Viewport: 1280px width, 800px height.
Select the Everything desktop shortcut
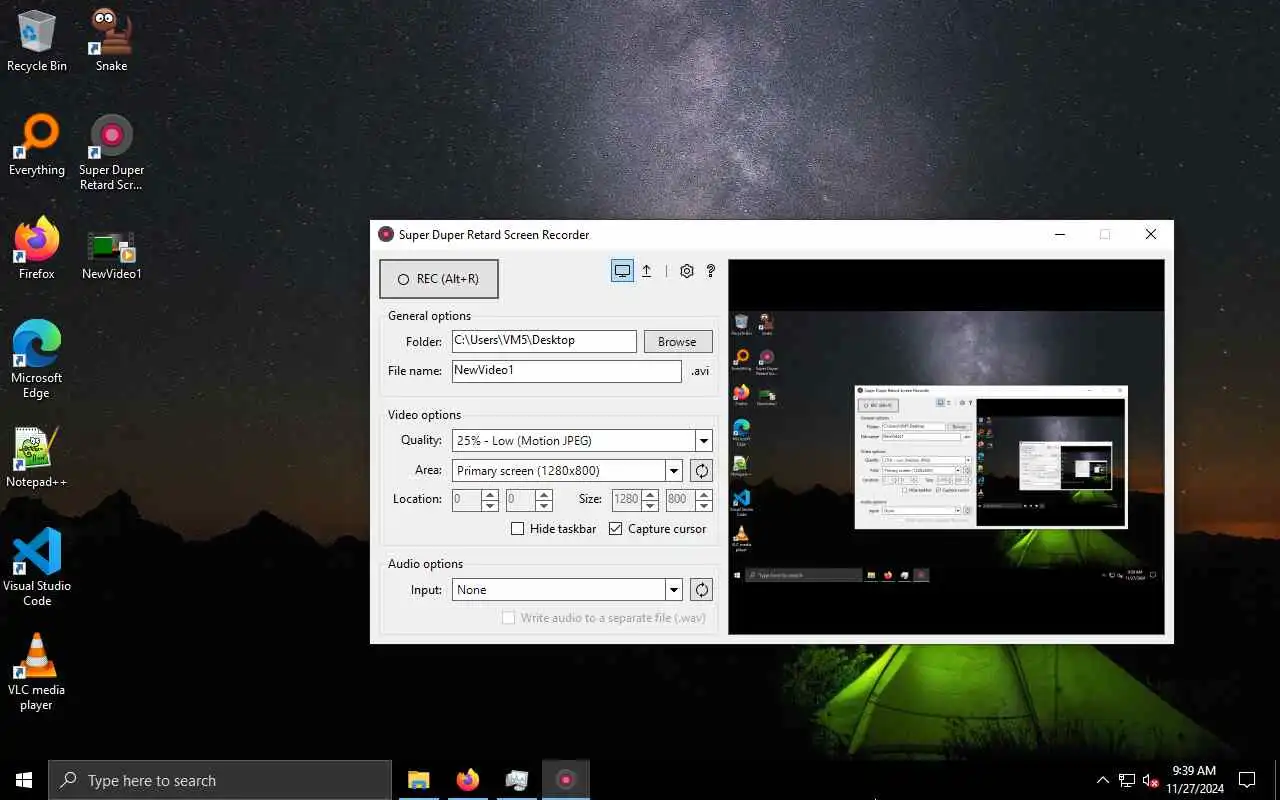click(37, 146)
